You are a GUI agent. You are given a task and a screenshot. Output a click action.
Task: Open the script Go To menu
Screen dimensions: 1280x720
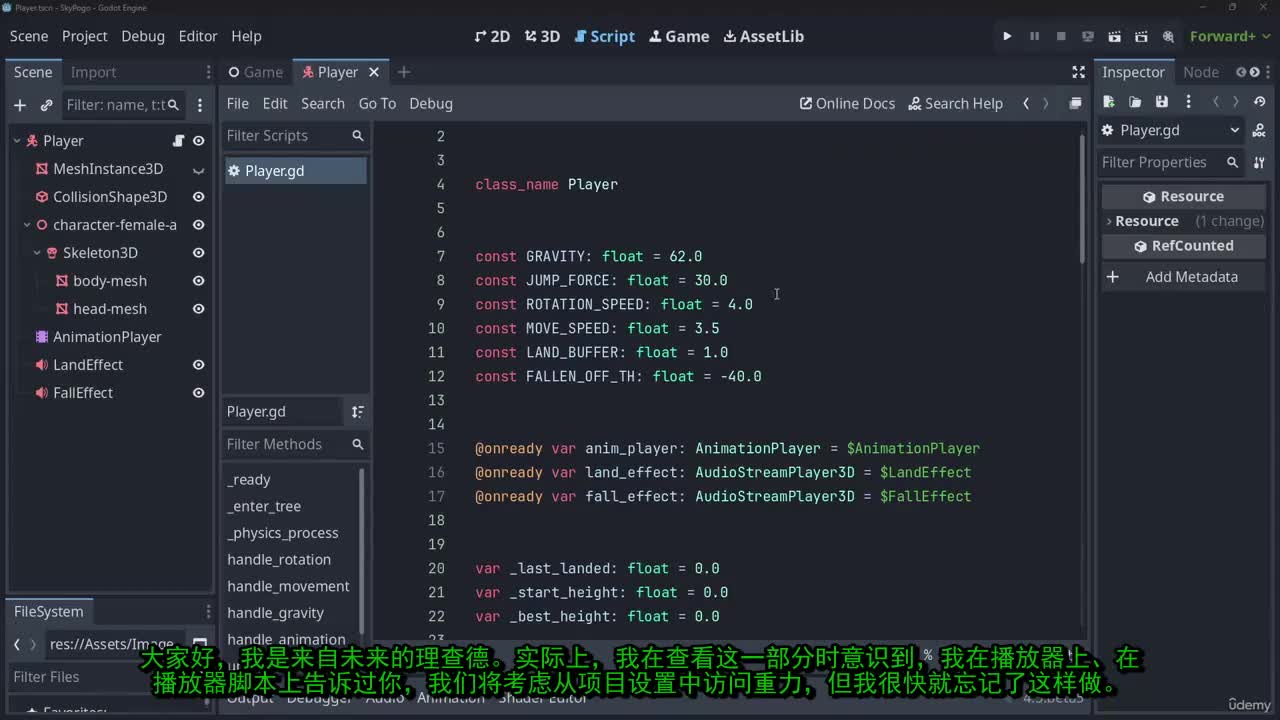click(377, 104)
